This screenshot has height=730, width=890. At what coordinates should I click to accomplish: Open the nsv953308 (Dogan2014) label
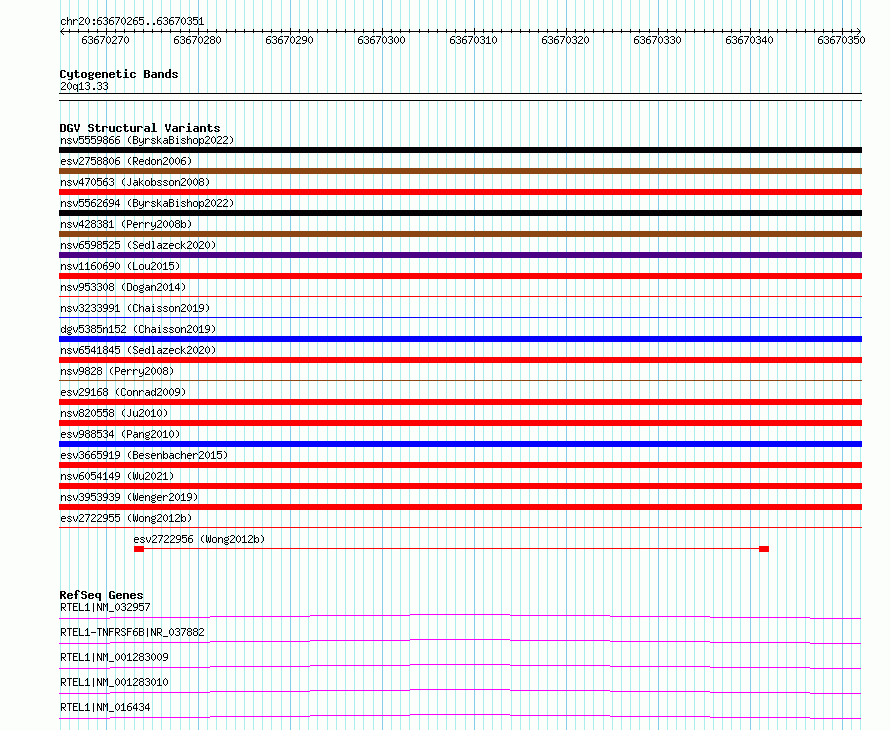click(123, 287)
